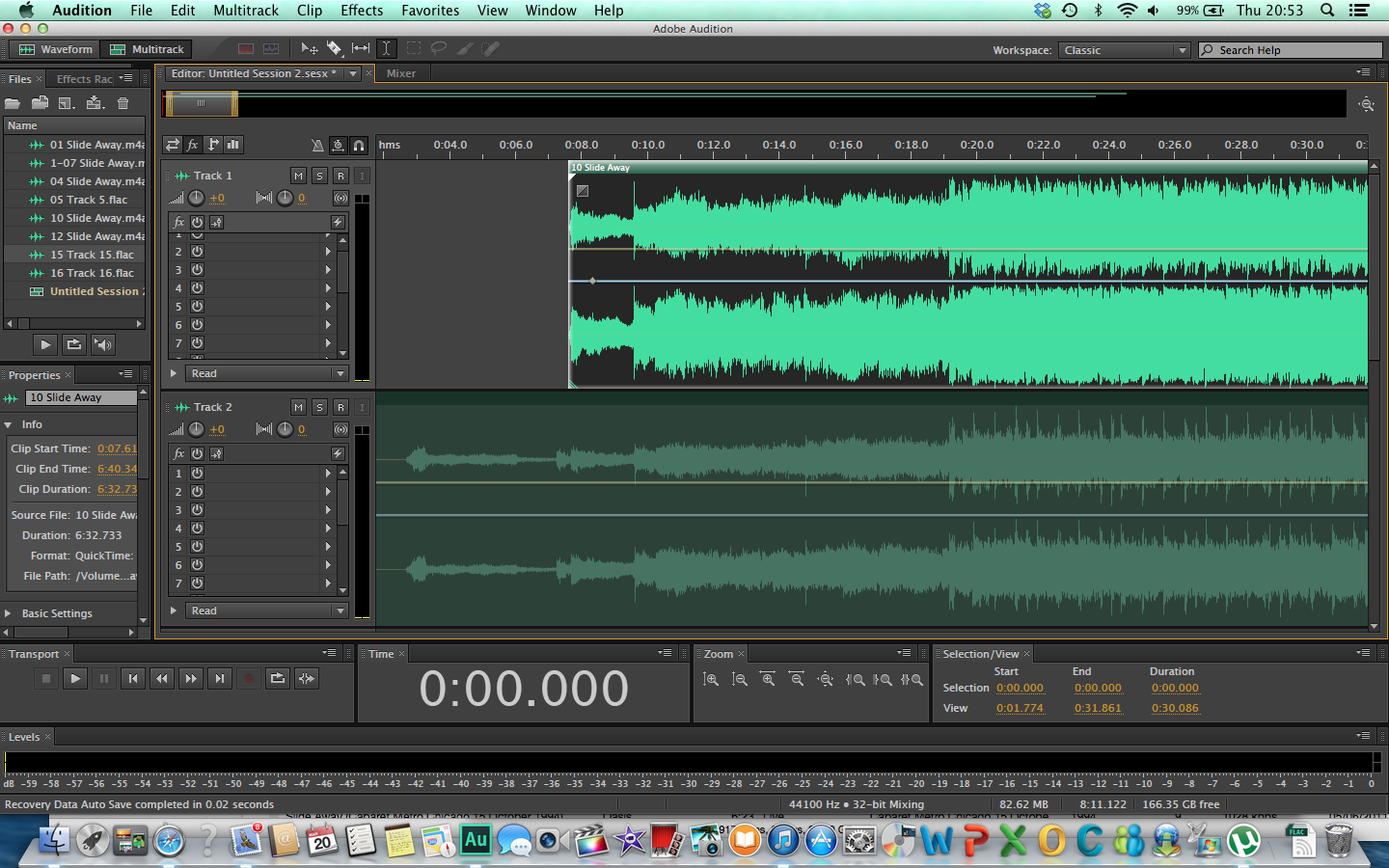Click Loop Playback button in Files panel

74,344
